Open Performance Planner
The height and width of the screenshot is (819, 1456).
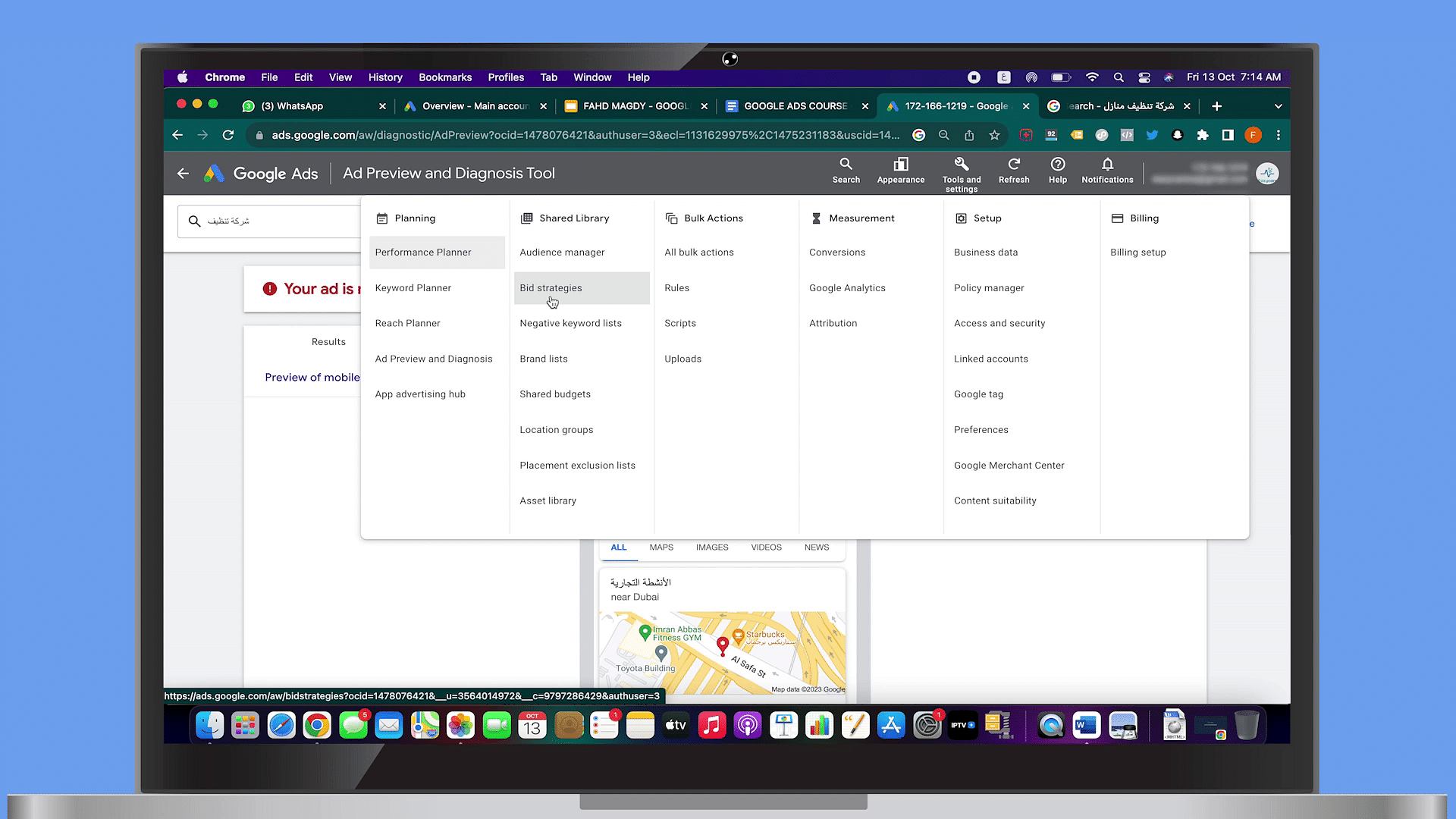pos(437,253)
